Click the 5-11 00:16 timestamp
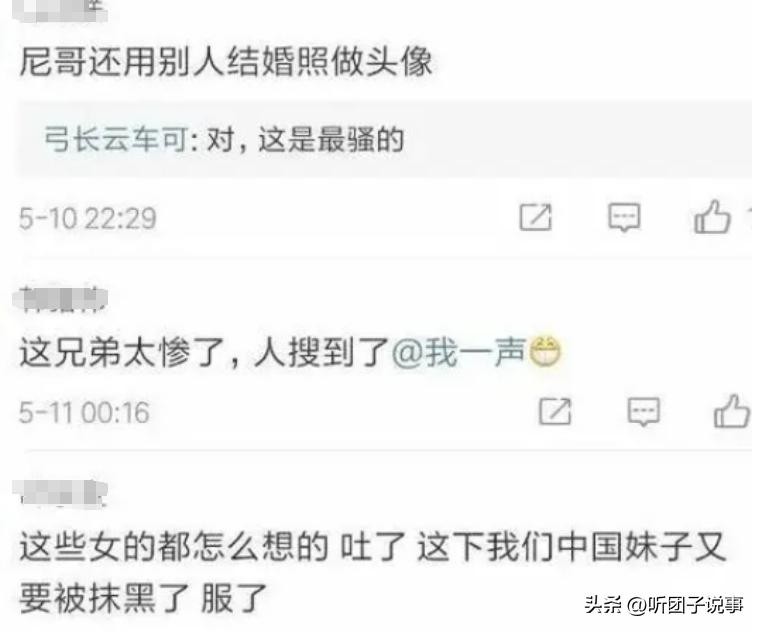 (x=84, y=413)
